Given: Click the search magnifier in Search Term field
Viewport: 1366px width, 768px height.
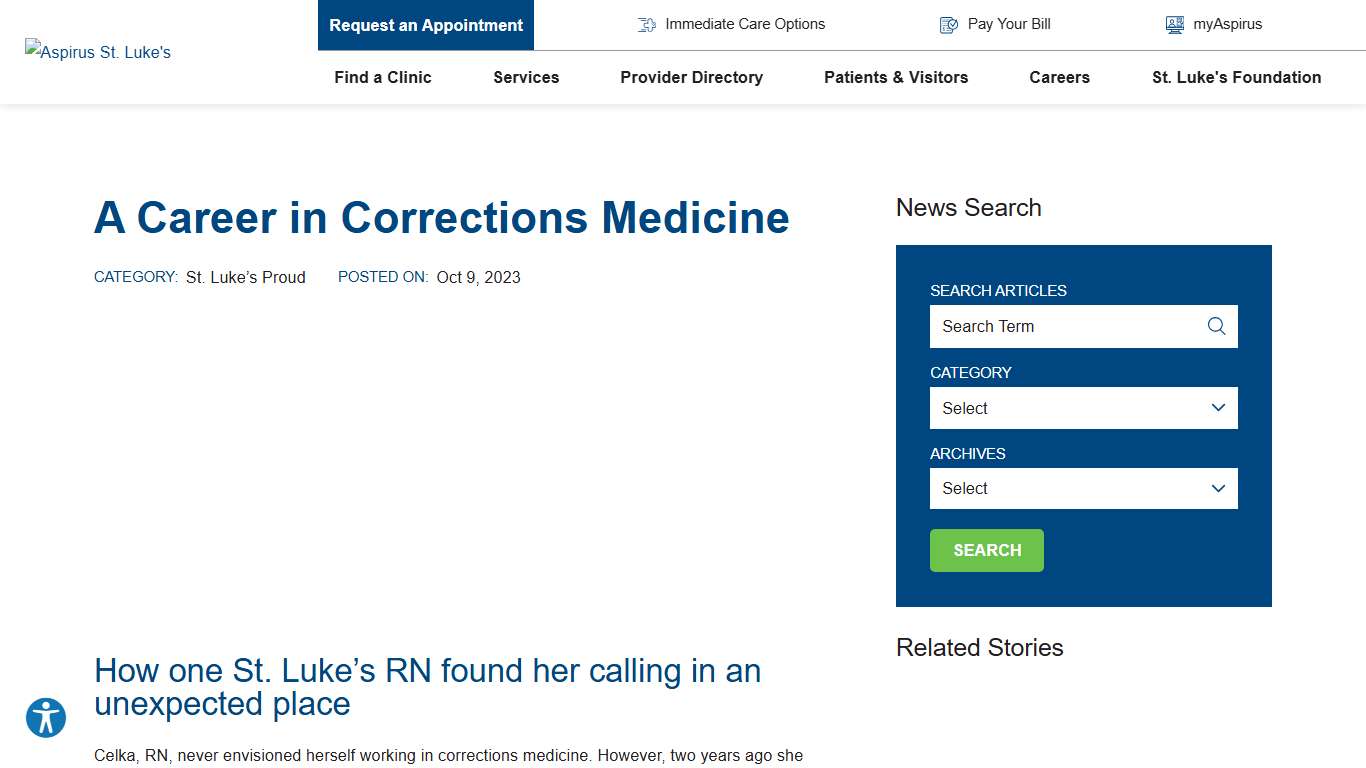Looking at the screenshot, I should (x=1216, y=326).
